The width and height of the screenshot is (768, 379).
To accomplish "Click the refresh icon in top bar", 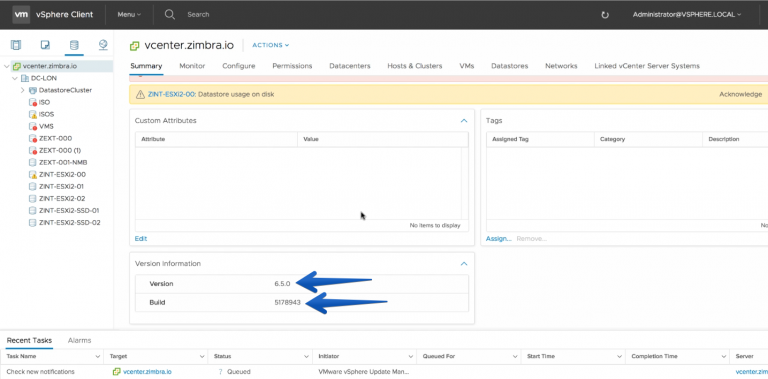I will pos(605,15).
